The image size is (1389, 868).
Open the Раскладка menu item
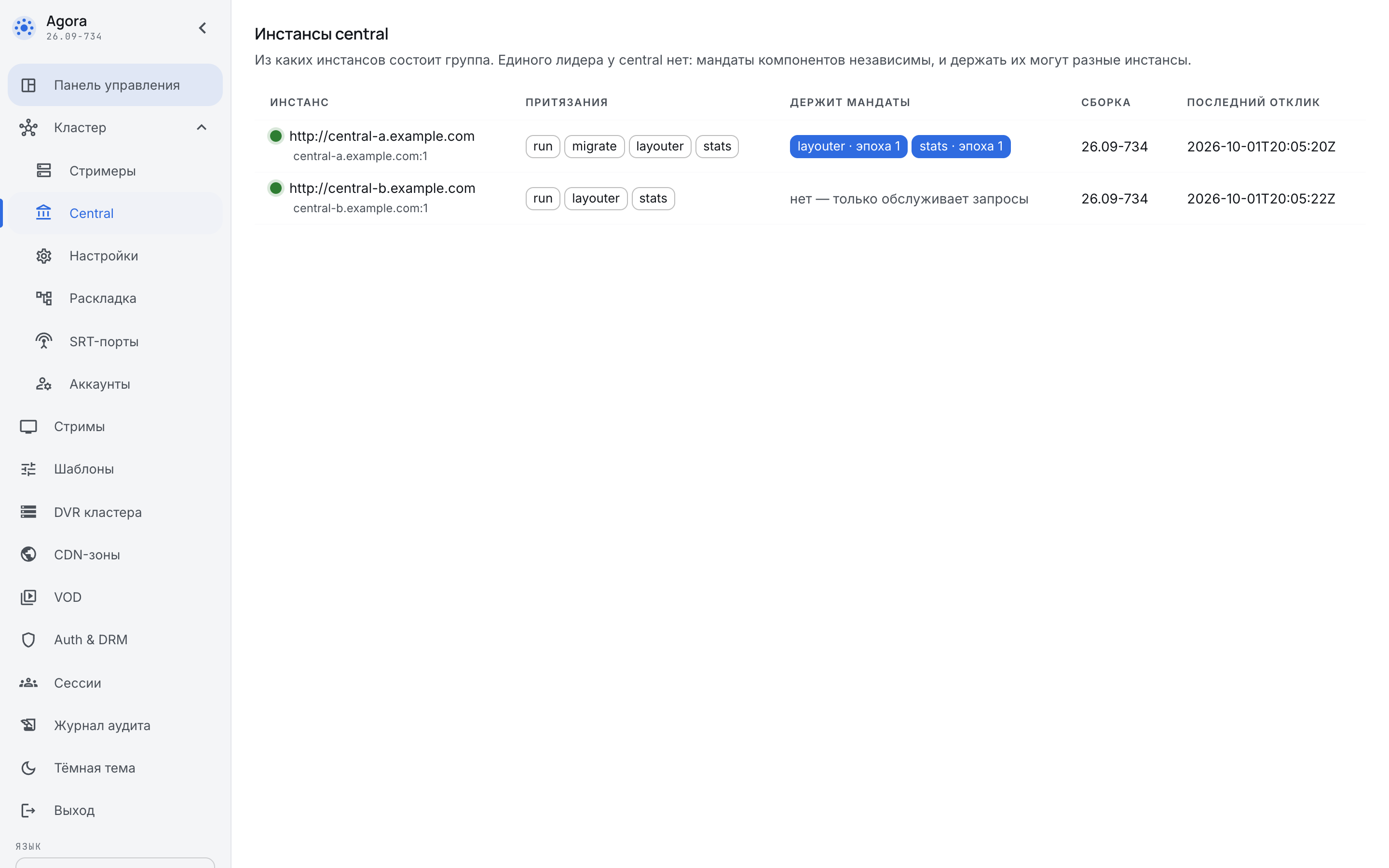point(115,298)
